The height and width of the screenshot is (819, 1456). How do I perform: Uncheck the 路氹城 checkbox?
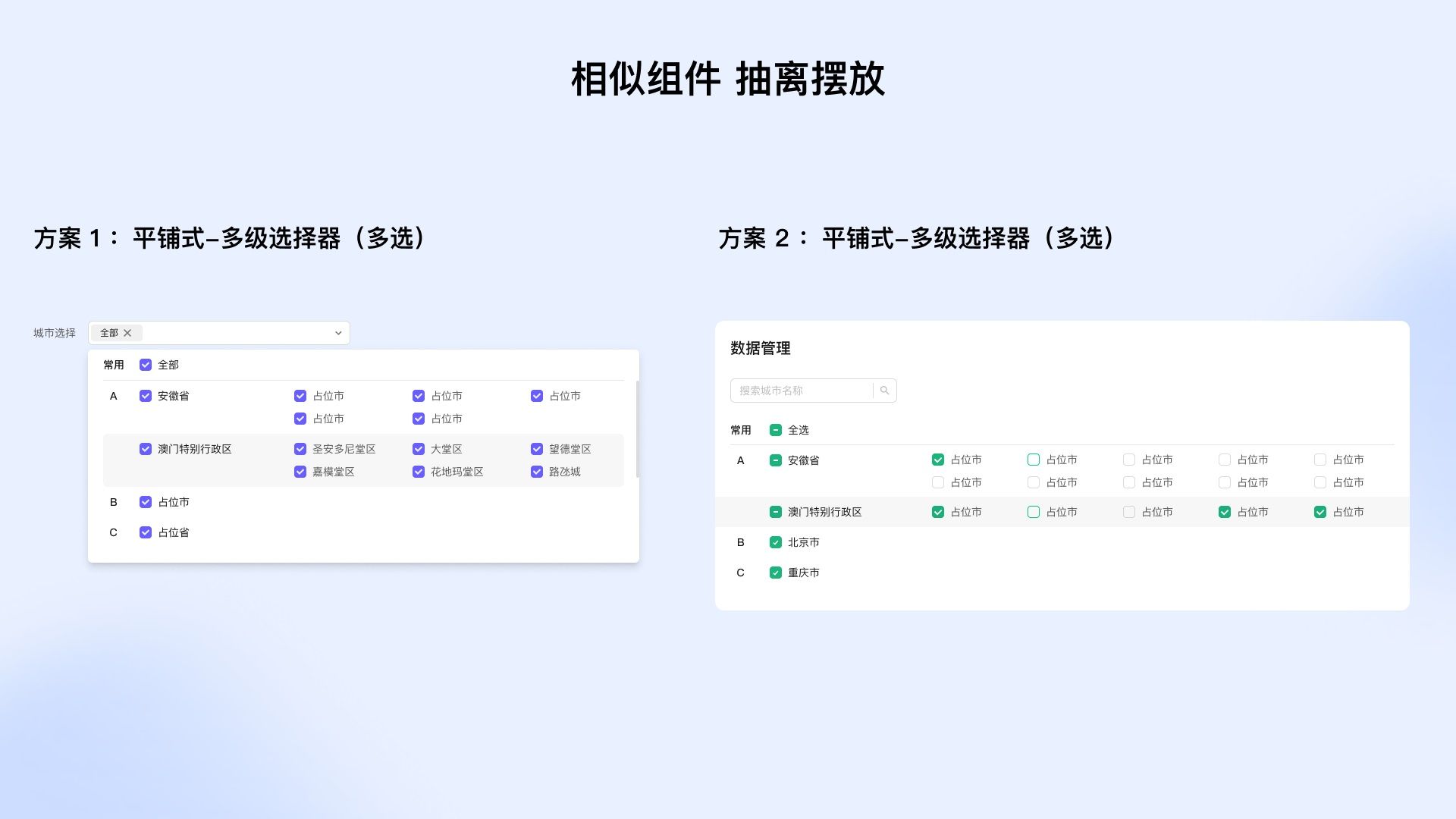537,472
